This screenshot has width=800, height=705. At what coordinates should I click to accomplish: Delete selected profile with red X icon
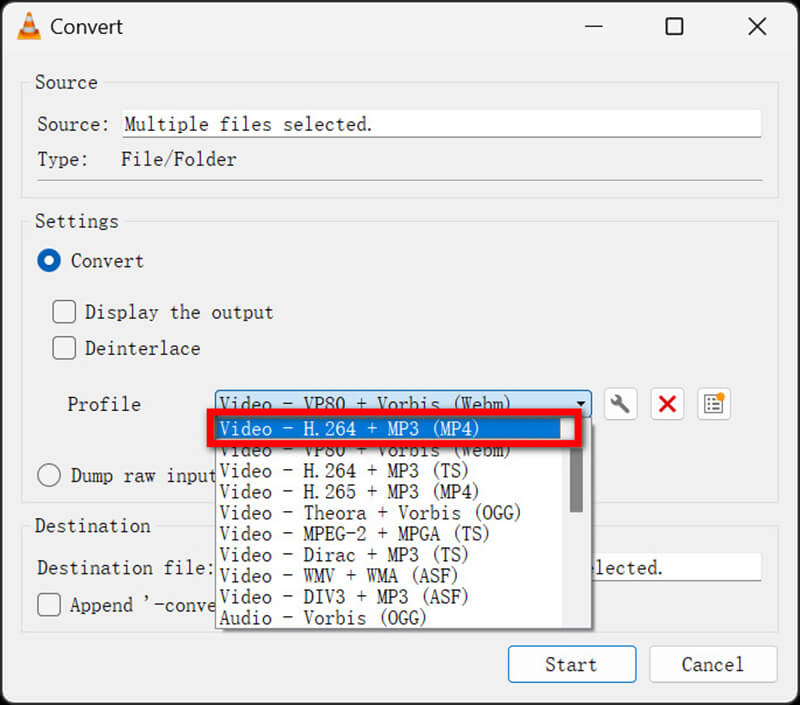click(667, 404)
